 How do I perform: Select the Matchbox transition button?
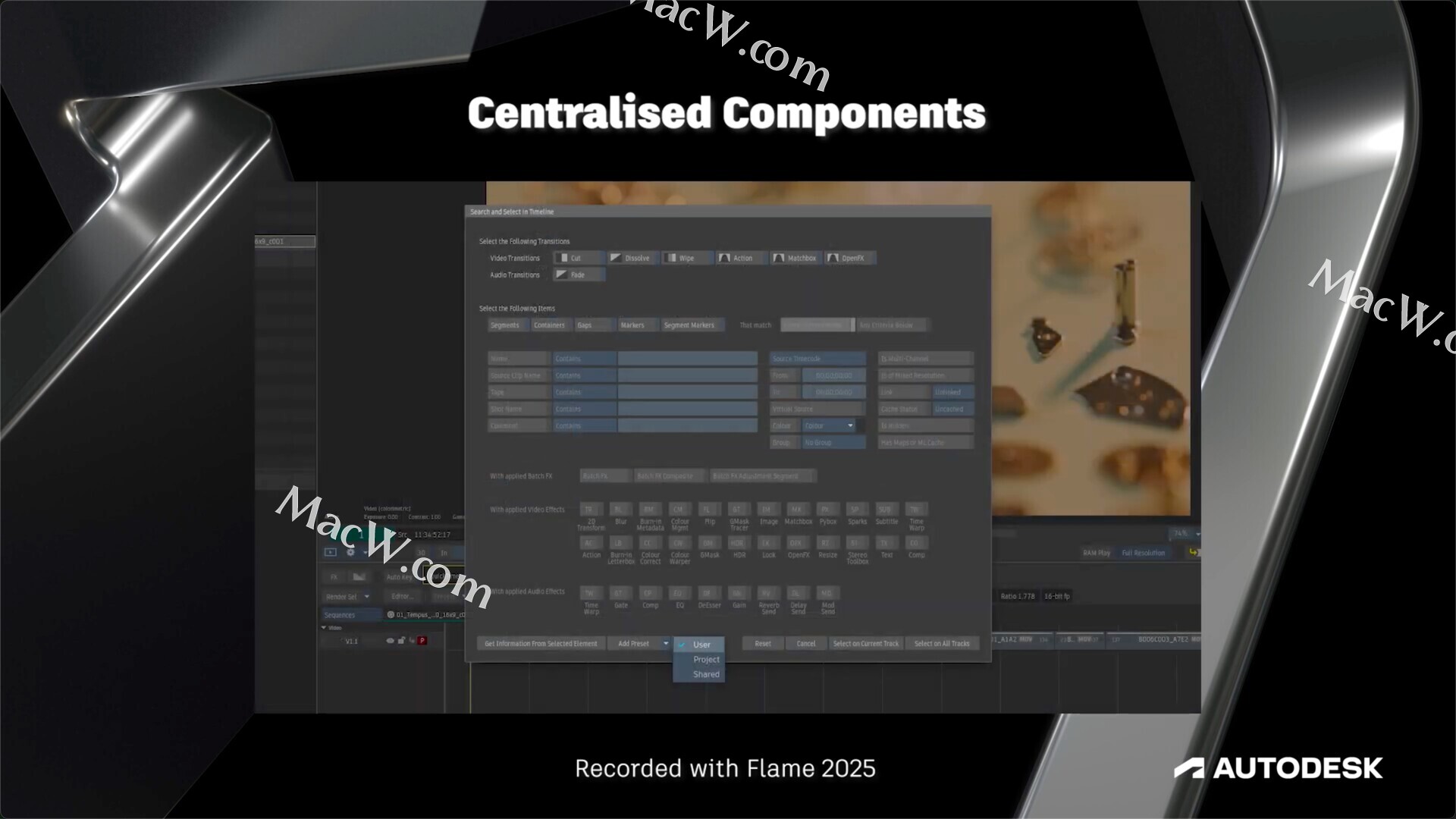tap(796, 258)
